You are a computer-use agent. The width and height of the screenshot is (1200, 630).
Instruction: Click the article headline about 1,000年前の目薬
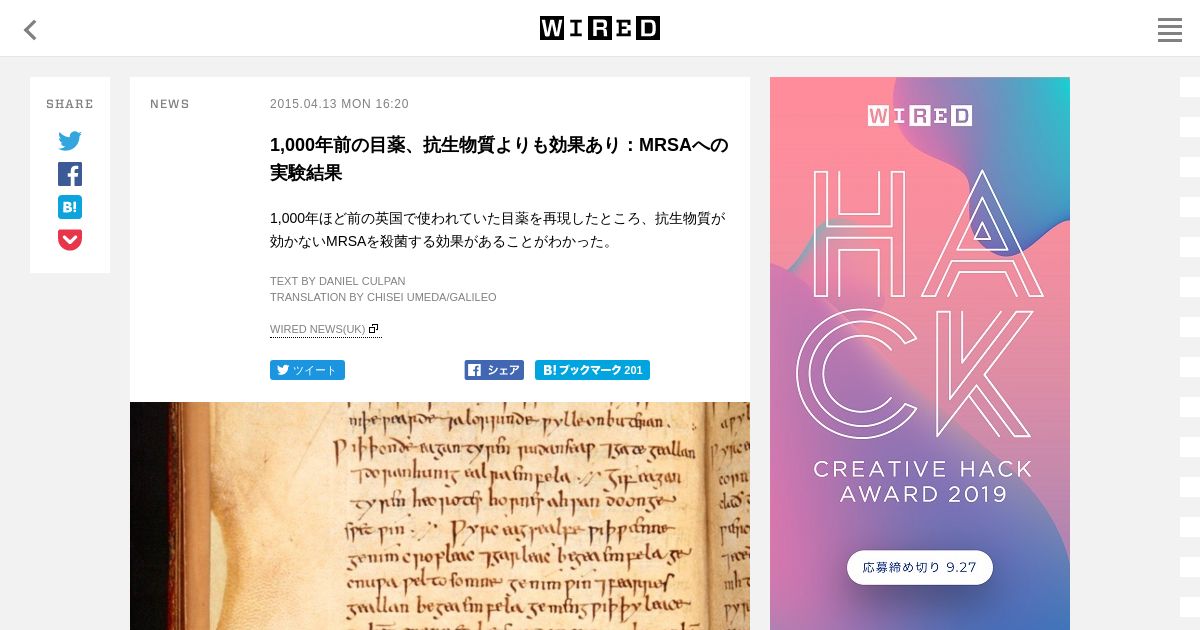click(499, 158)
